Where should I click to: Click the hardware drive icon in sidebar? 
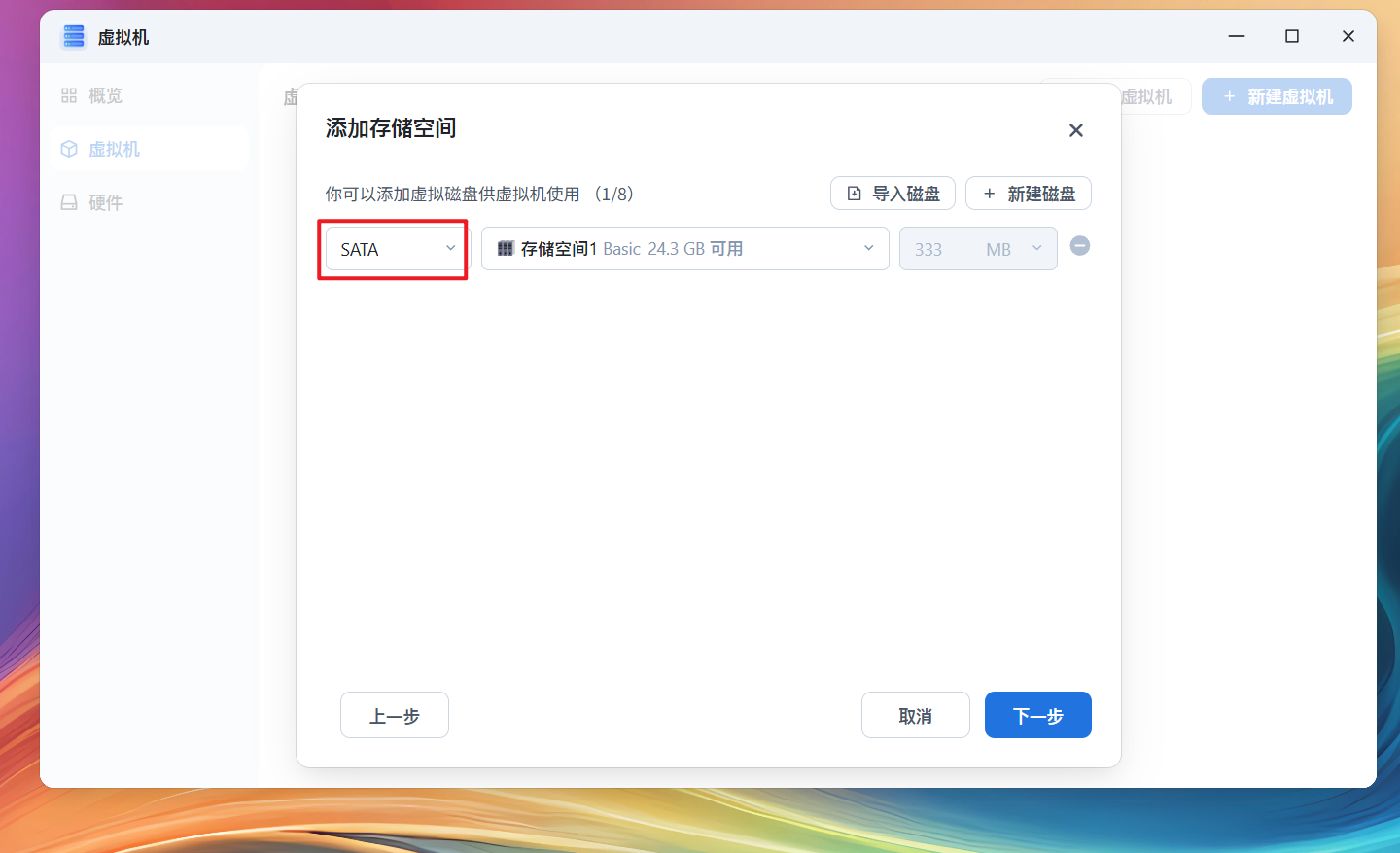click(69, 202)
